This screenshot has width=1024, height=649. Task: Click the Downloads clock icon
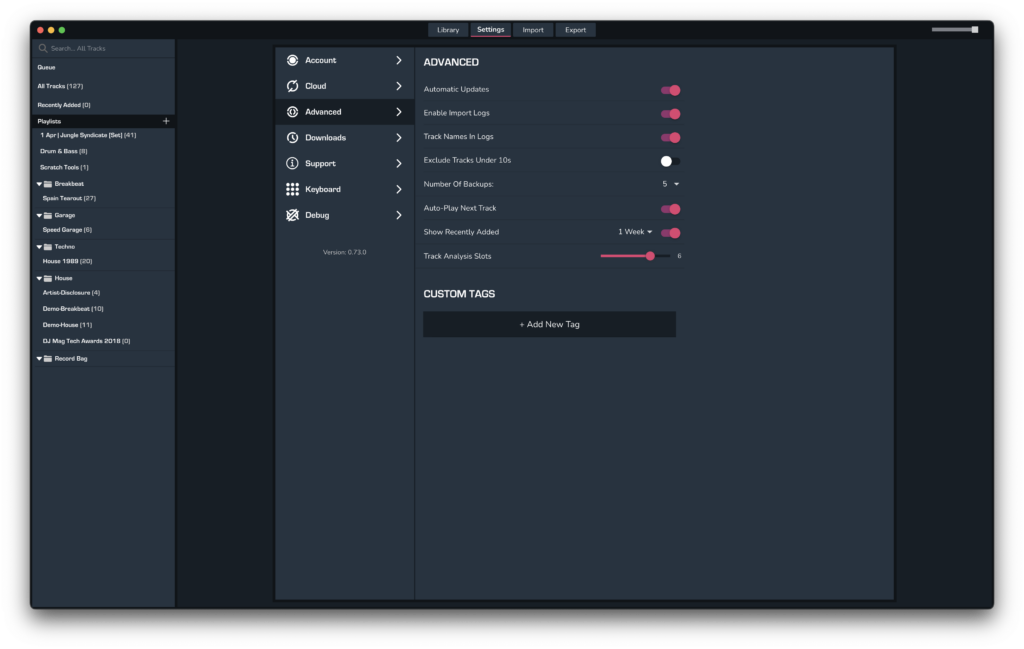(x=292, y=138)
